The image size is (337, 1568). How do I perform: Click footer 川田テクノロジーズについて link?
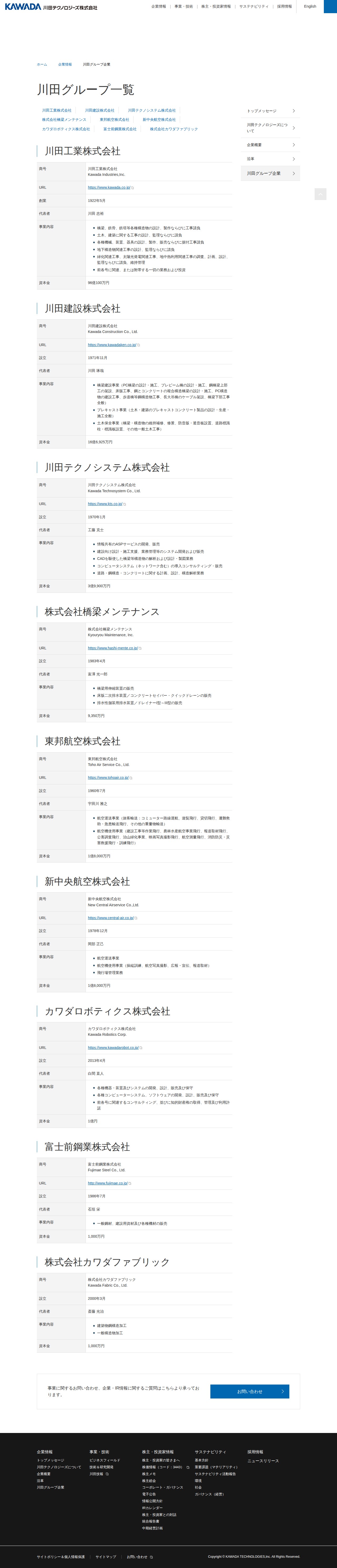pos(59,1467)
